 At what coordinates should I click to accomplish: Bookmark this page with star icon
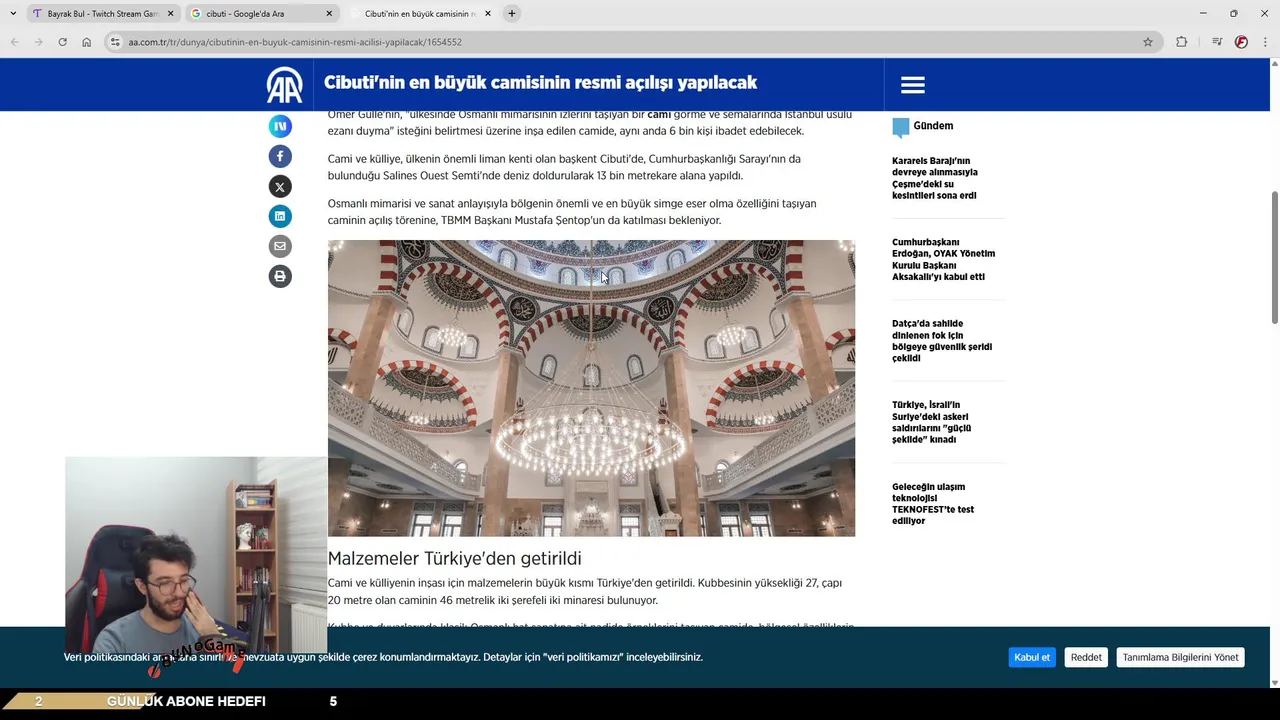coord(1148,42)
